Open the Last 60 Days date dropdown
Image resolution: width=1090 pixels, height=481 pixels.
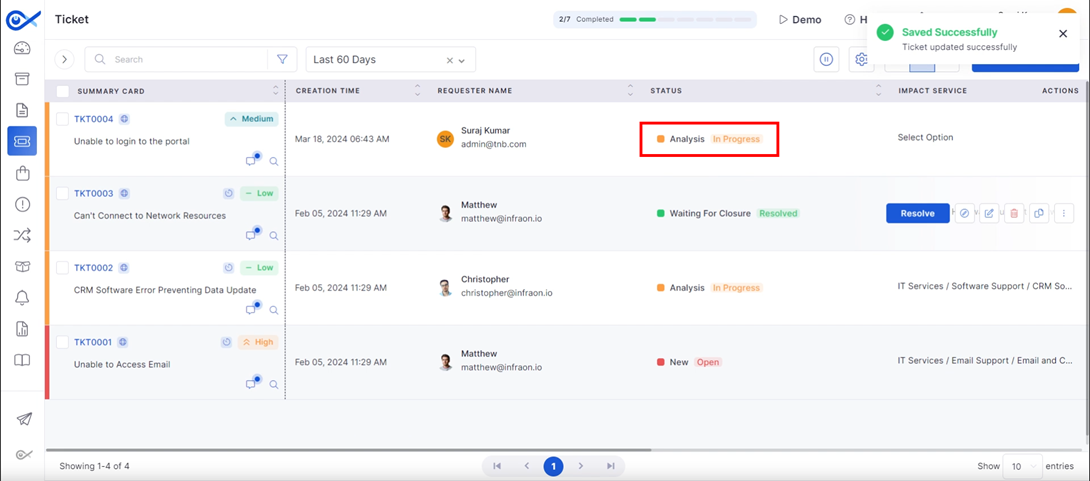390,60
